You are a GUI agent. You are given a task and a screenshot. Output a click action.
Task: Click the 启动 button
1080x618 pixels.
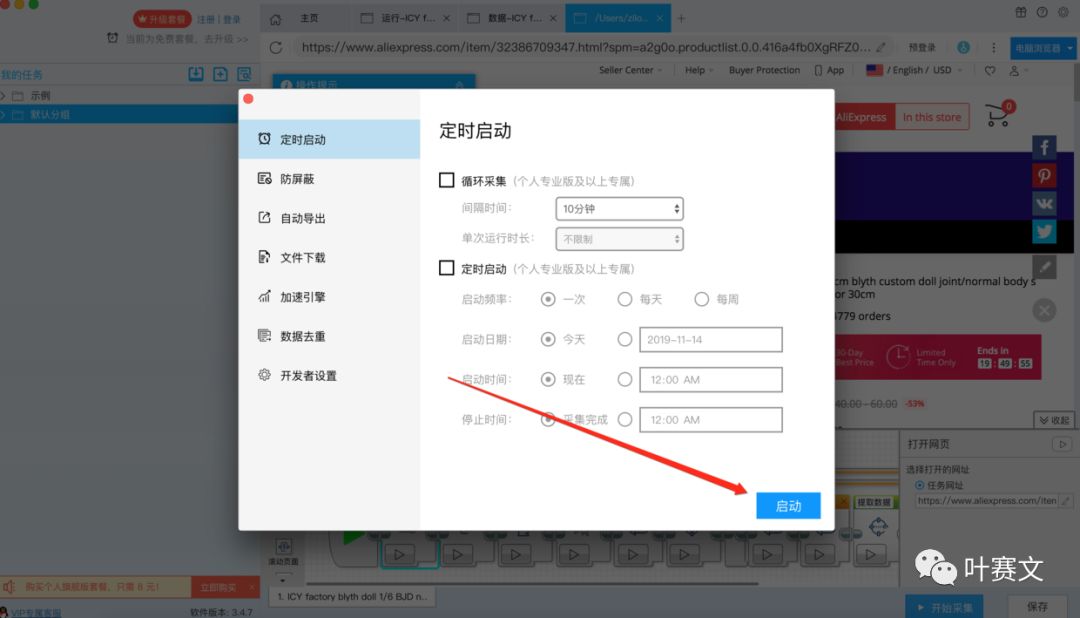tap(789, 506)
